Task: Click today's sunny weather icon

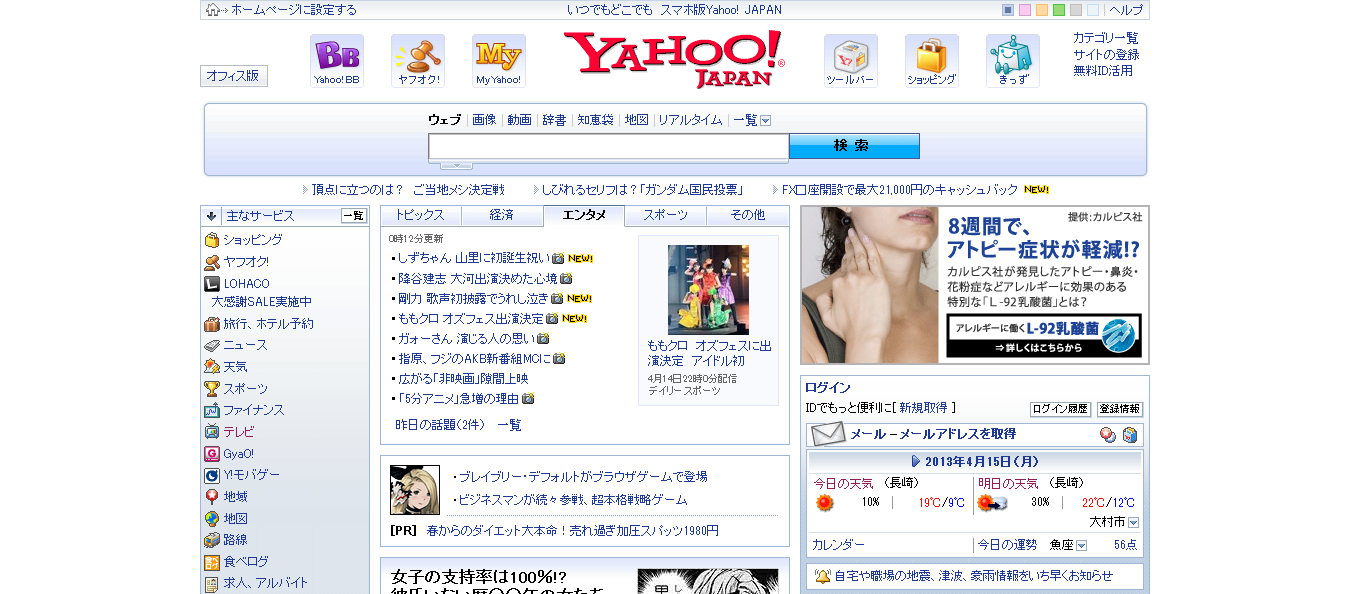Action: [x=824, y=502]
